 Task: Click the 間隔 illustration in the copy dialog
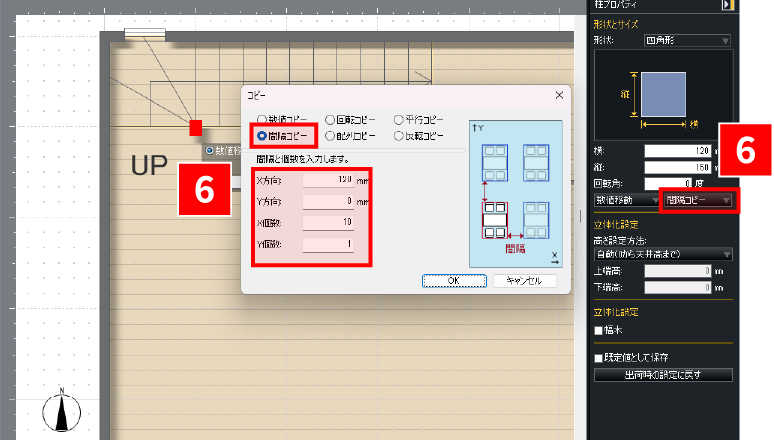click(x=515, y=194)
